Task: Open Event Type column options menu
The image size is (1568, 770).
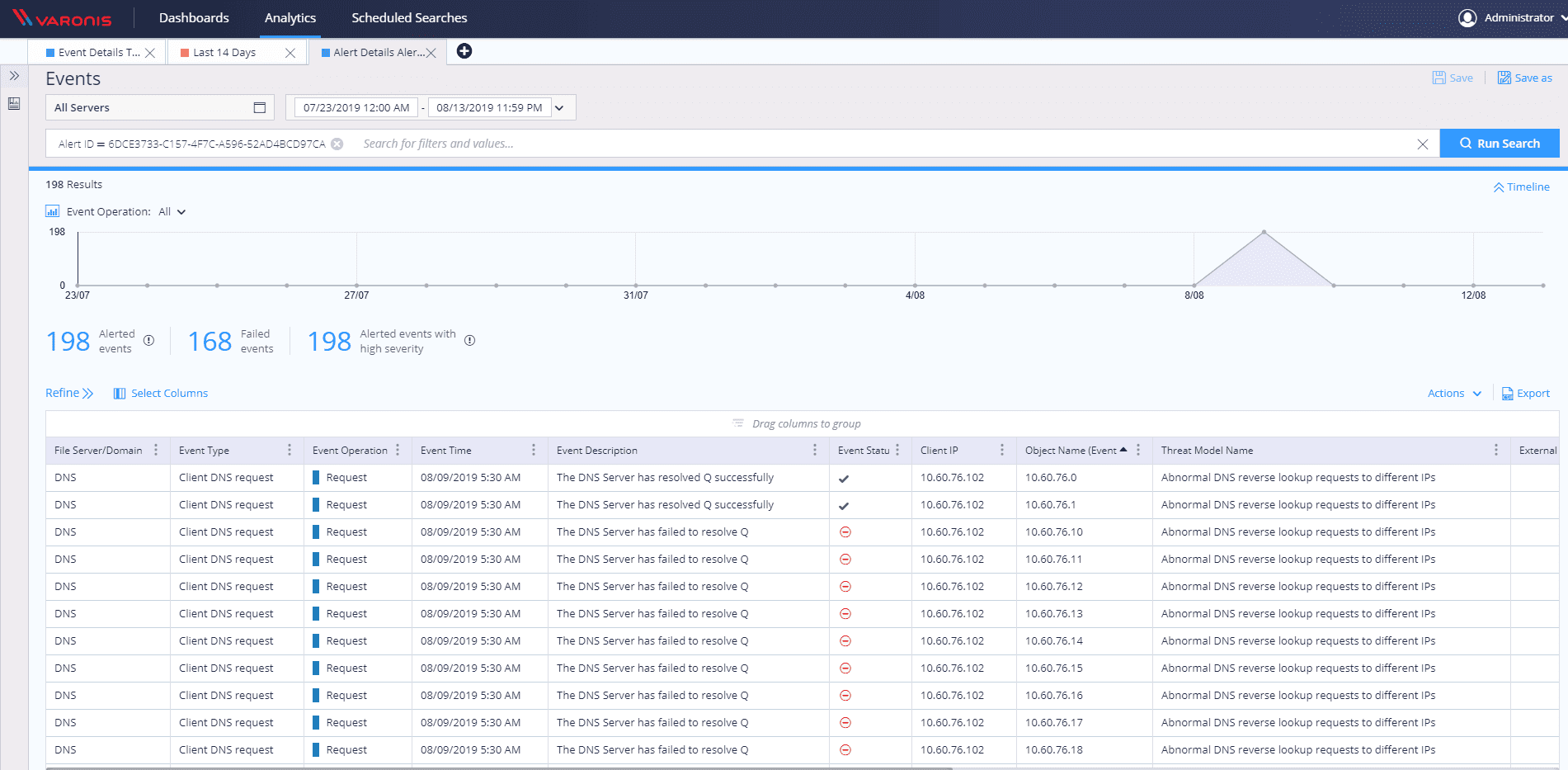Action: [290, 450]
